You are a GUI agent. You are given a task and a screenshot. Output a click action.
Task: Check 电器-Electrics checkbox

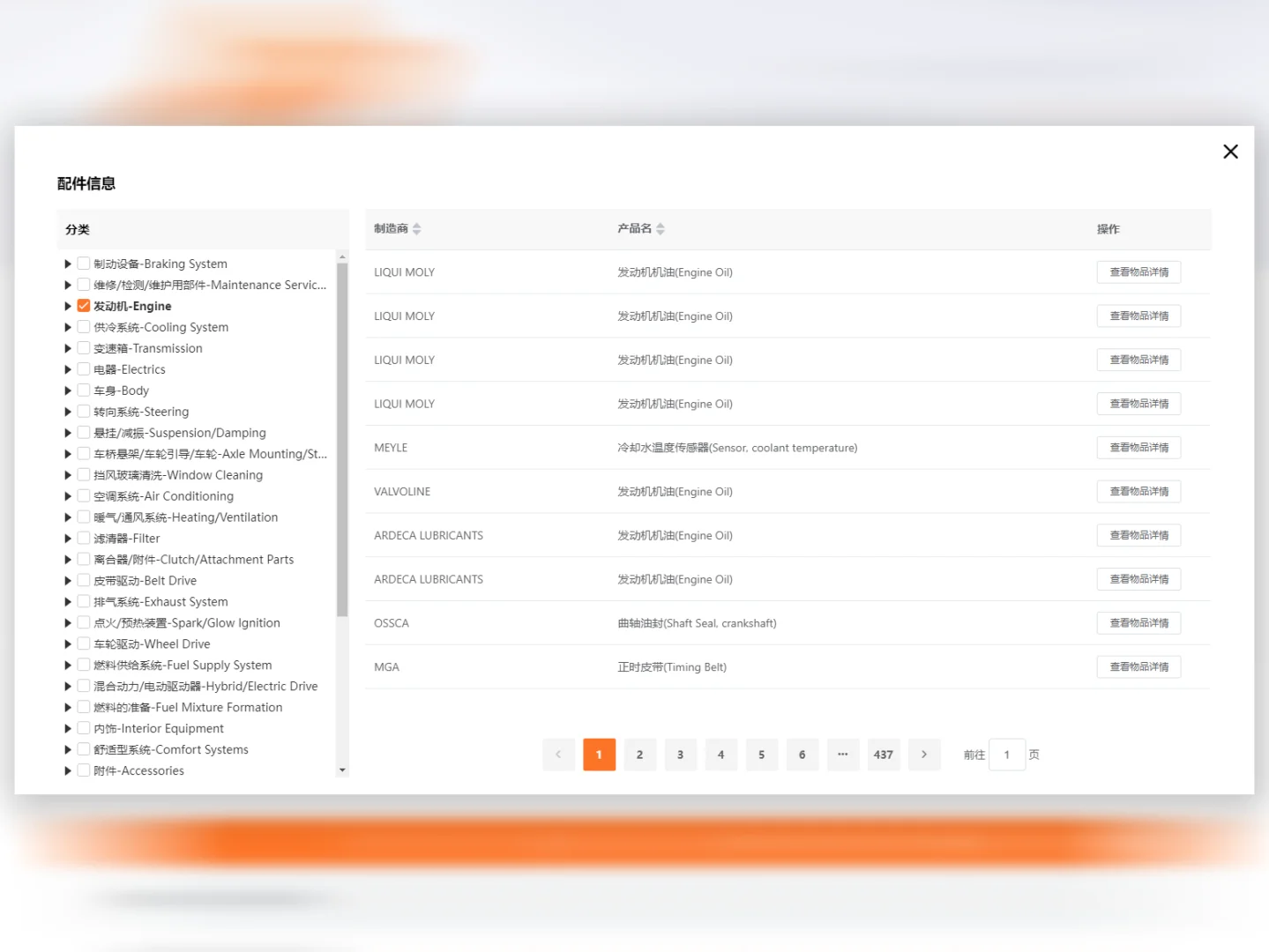click(x=84, y=369)
